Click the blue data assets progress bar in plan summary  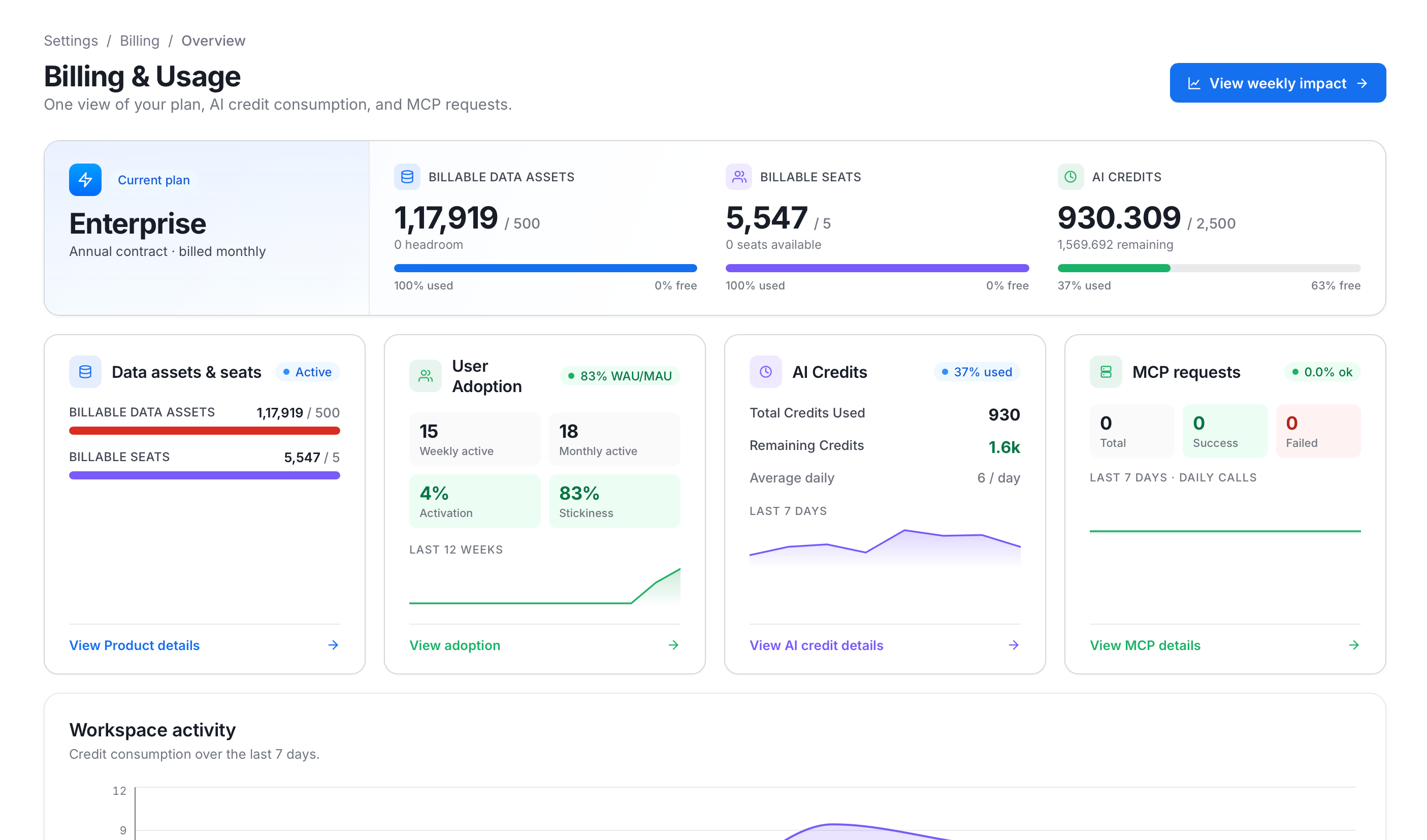pyautogui.click(x=545, y=268)
